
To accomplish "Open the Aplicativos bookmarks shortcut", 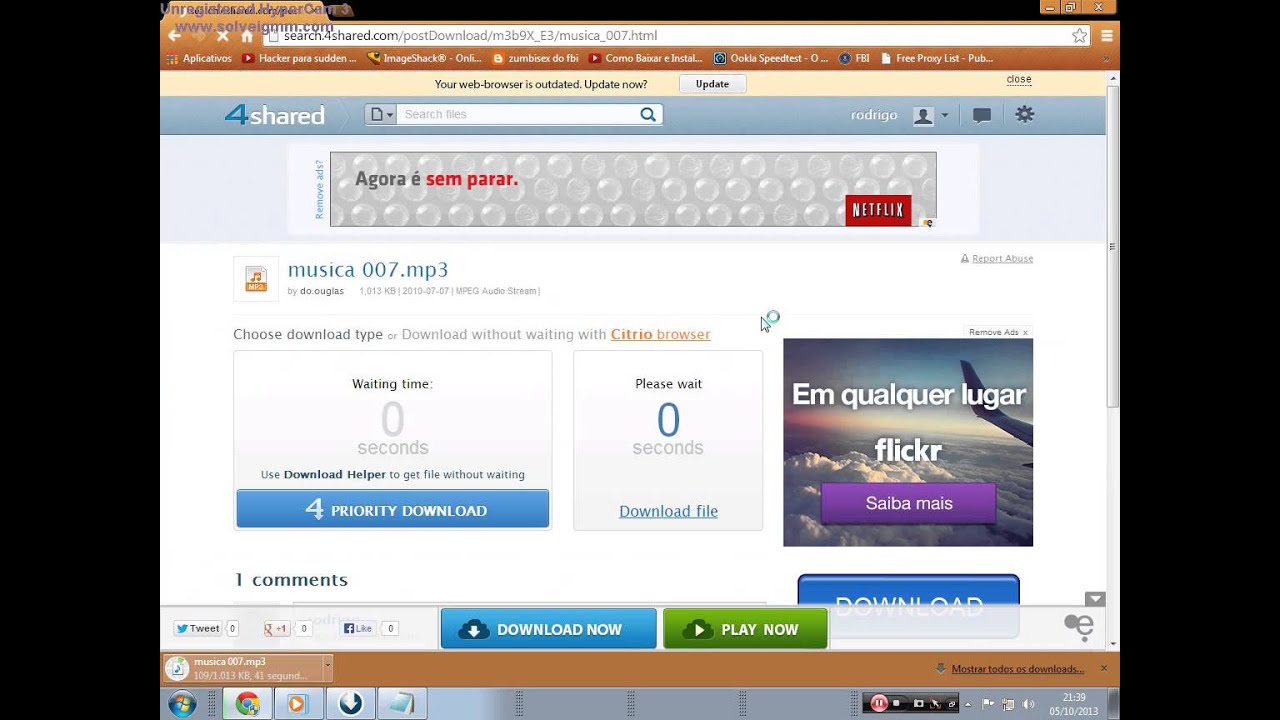I will [200, 58].
